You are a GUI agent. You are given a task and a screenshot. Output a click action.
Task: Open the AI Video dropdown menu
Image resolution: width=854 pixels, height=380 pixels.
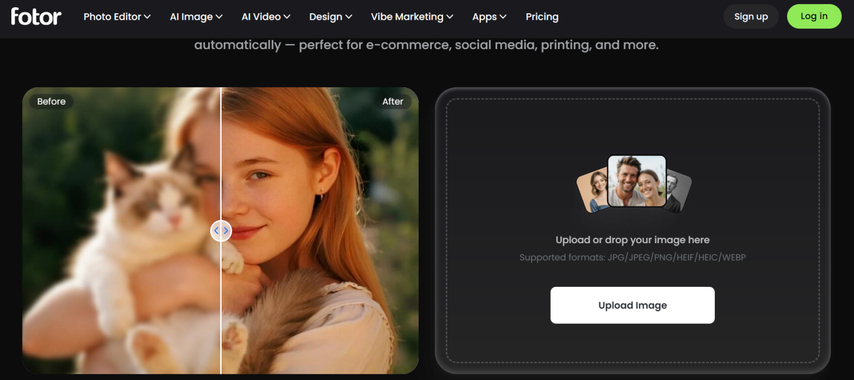coord(266,17)
